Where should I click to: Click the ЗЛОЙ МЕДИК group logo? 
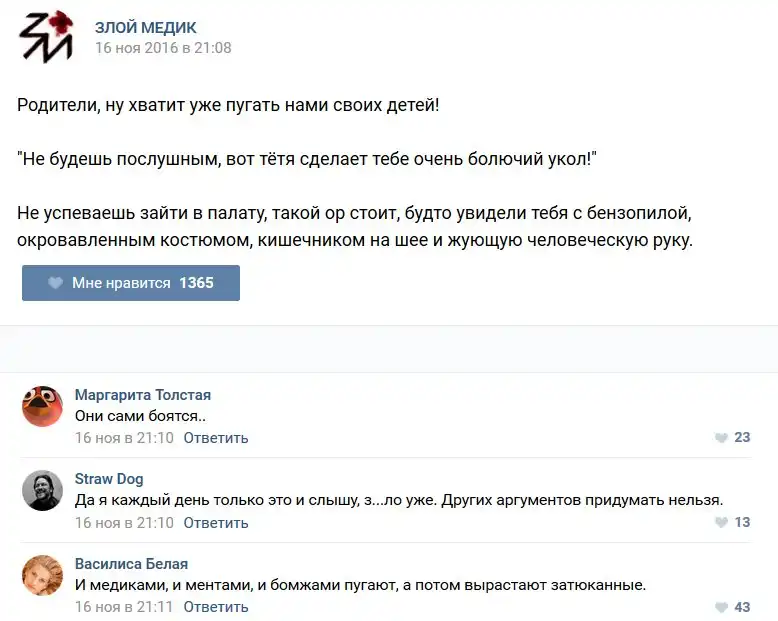pyautogui.click(x=46, y=37)
